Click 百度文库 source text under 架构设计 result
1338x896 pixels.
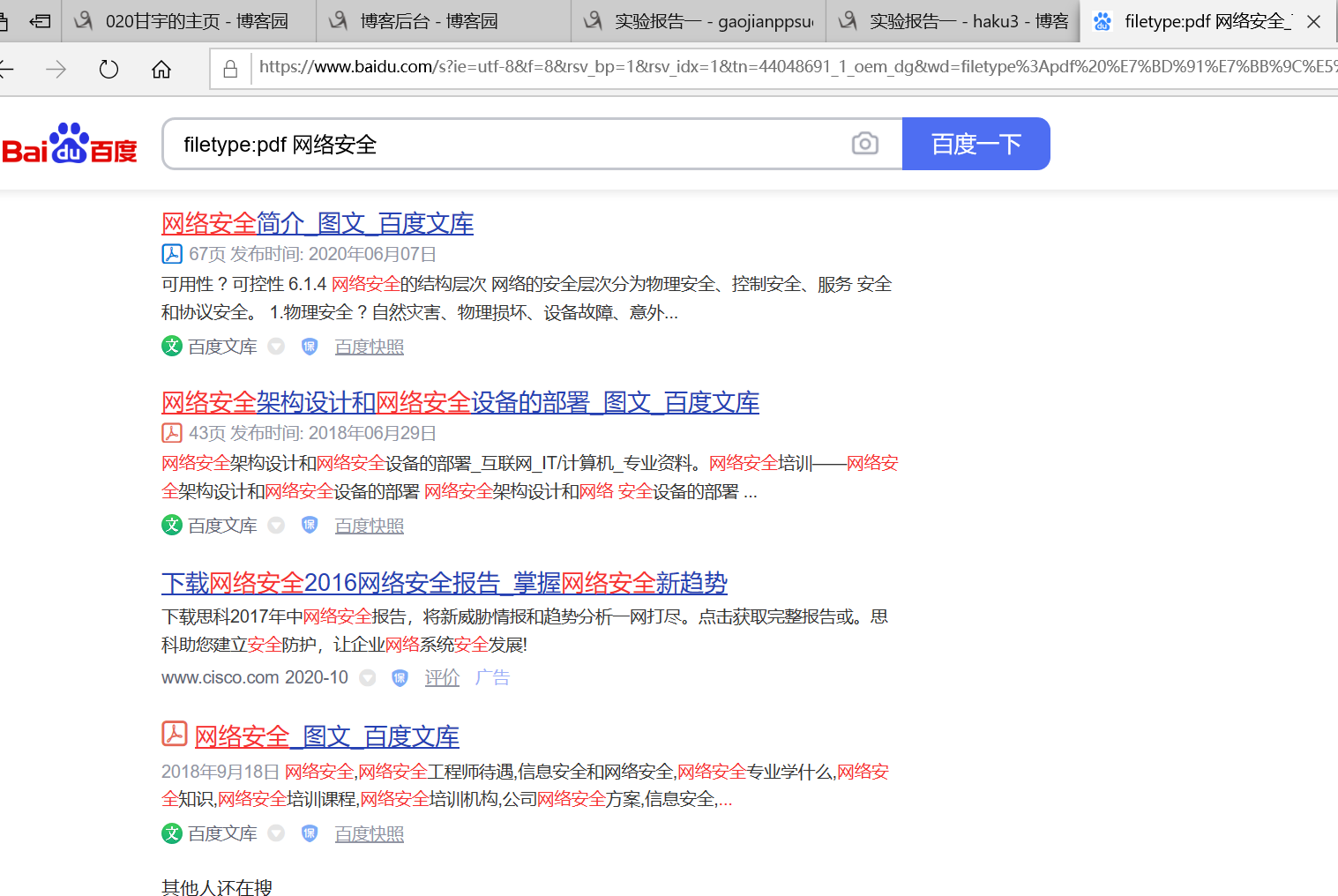point(223,526)
